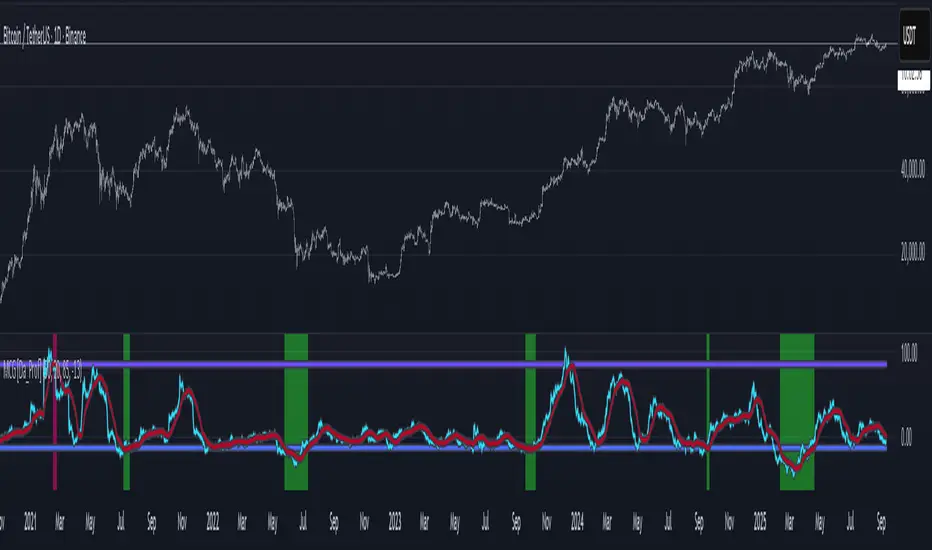Select the green signal zone near July 2021
The height and width of the screenshot is (550, 932).
(x=126, y=412)
